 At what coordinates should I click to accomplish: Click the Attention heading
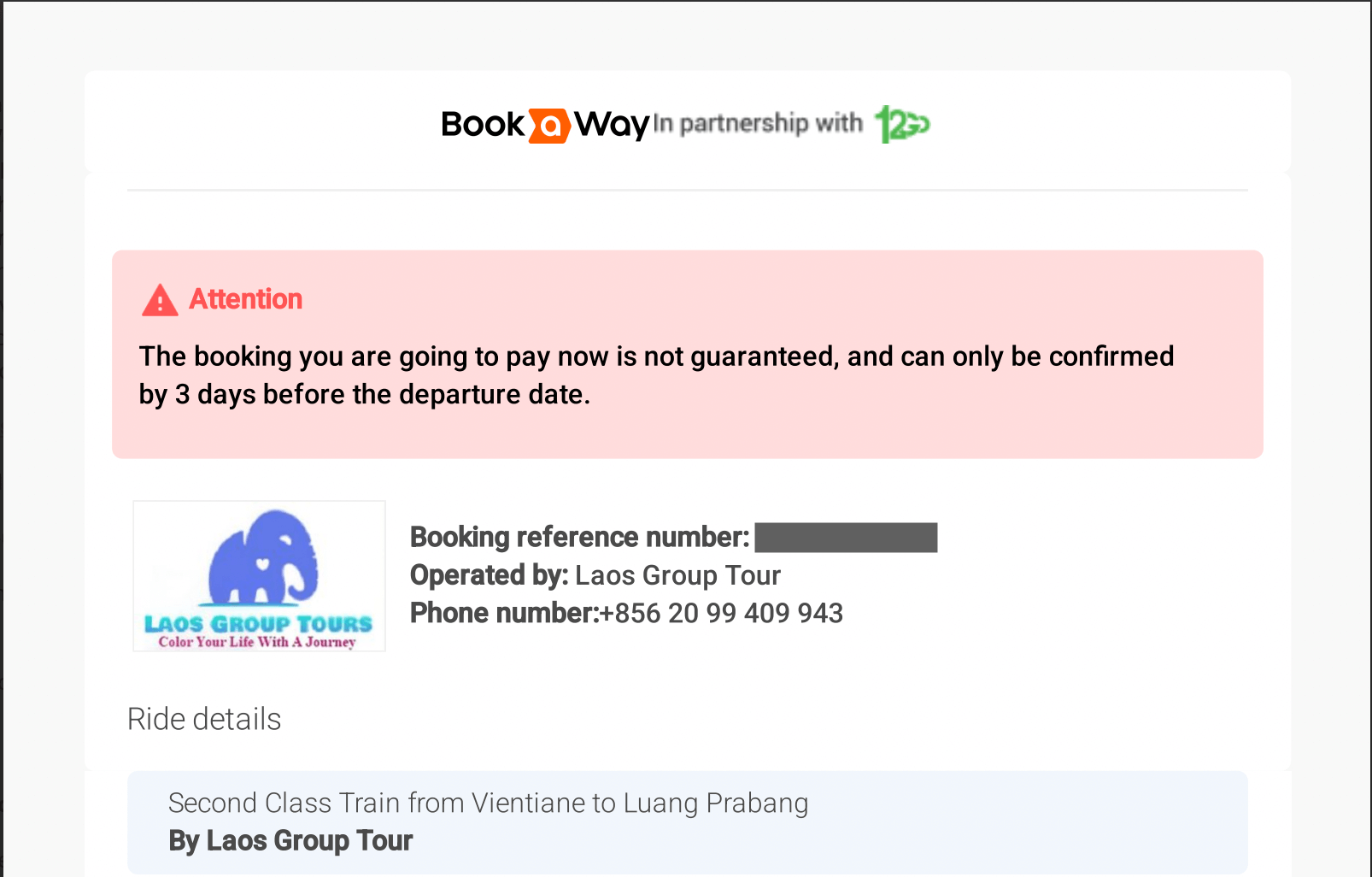tap(246, 299)
